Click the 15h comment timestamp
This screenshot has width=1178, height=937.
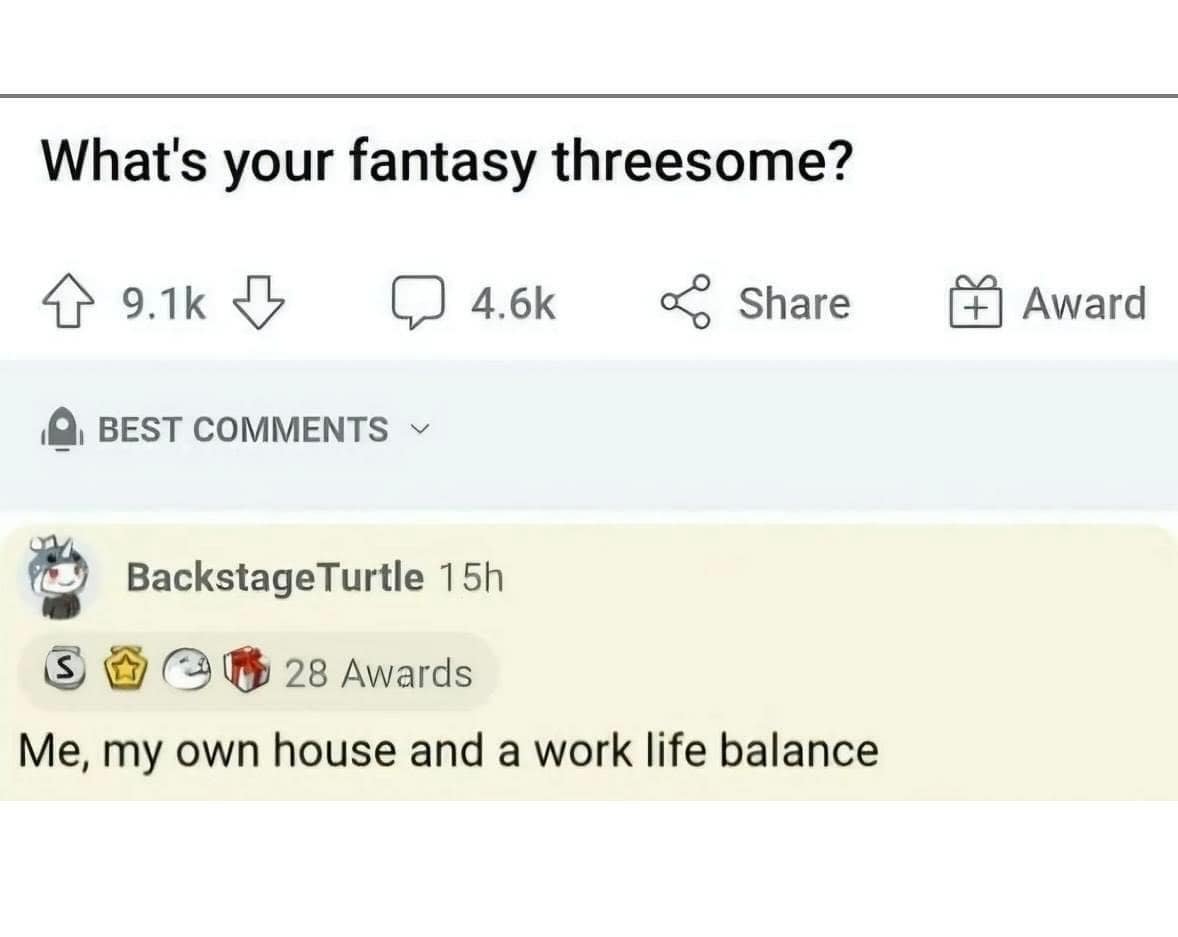(471, 578)
